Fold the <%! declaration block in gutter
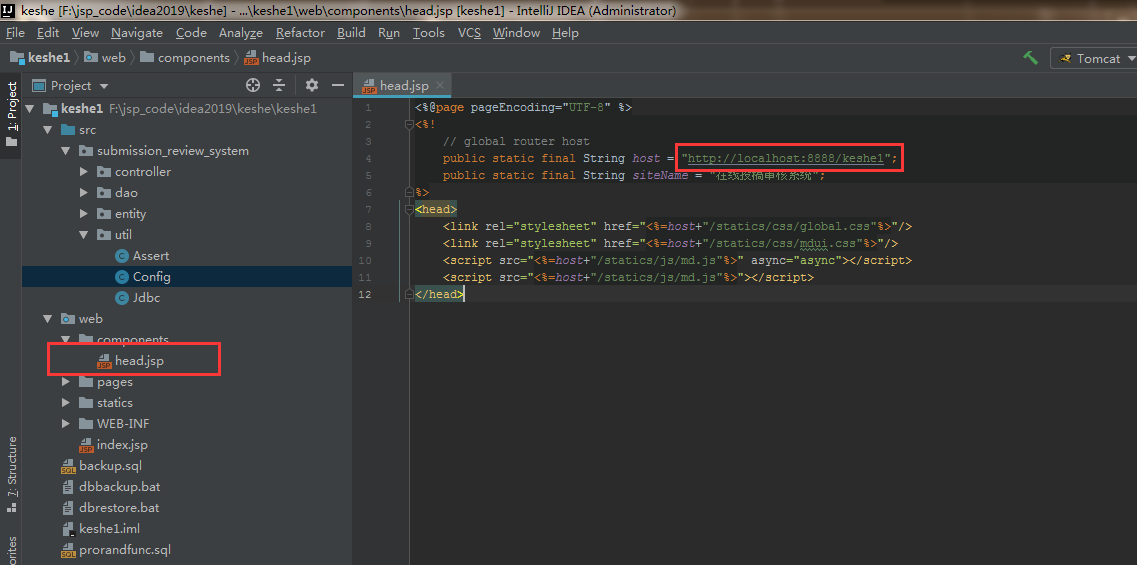Image resolution: width=1137 pixels, height=565 pixels. click(x=408, y=124)
